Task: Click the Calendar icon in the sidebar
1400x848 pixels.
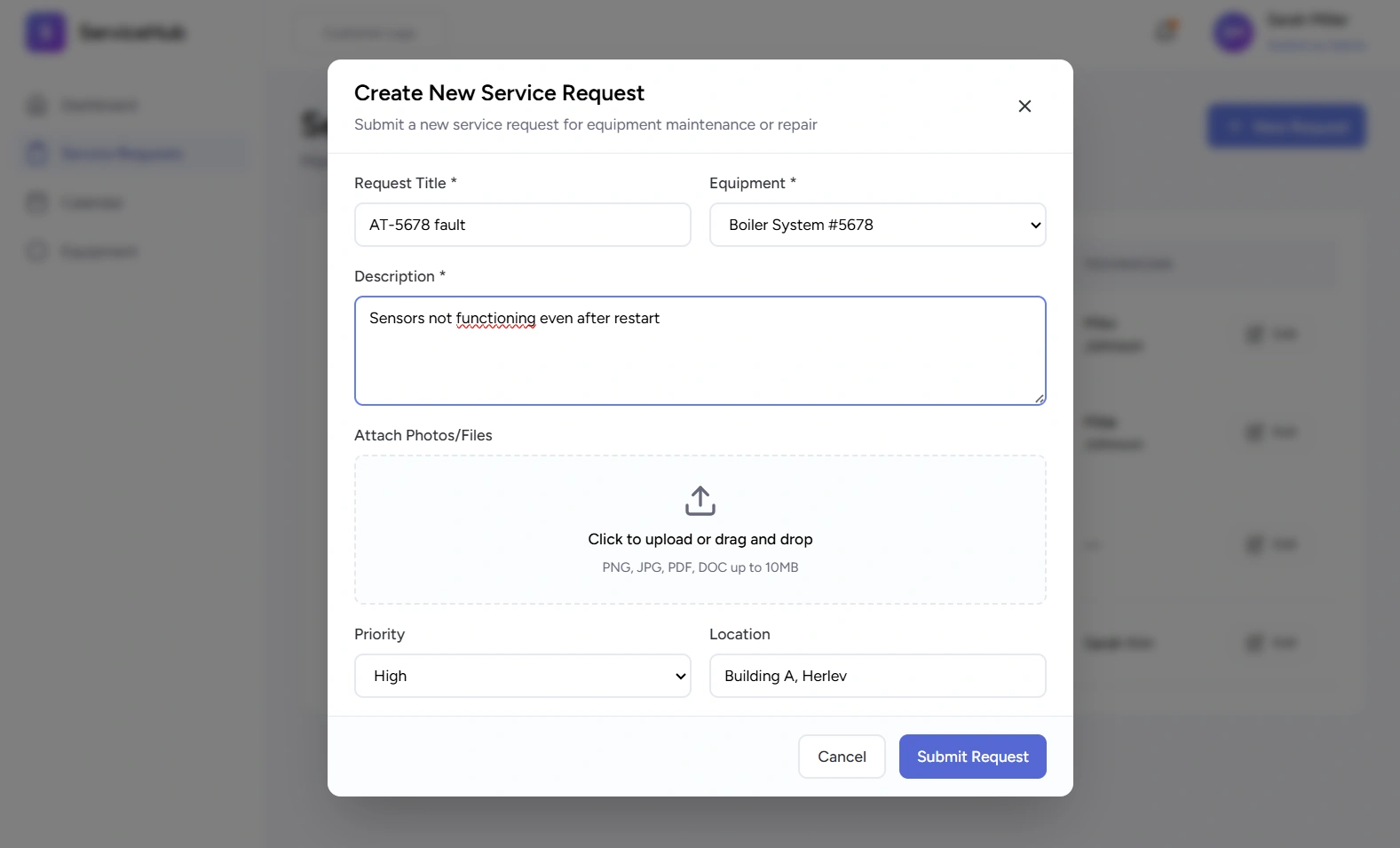Action: (x=37, y=202)
